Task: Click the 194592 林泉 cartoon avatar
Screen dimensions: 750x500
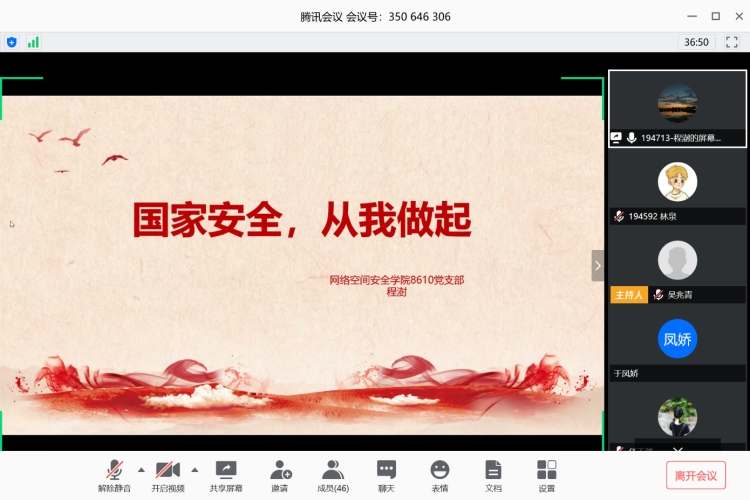Action: coord(677,182)
